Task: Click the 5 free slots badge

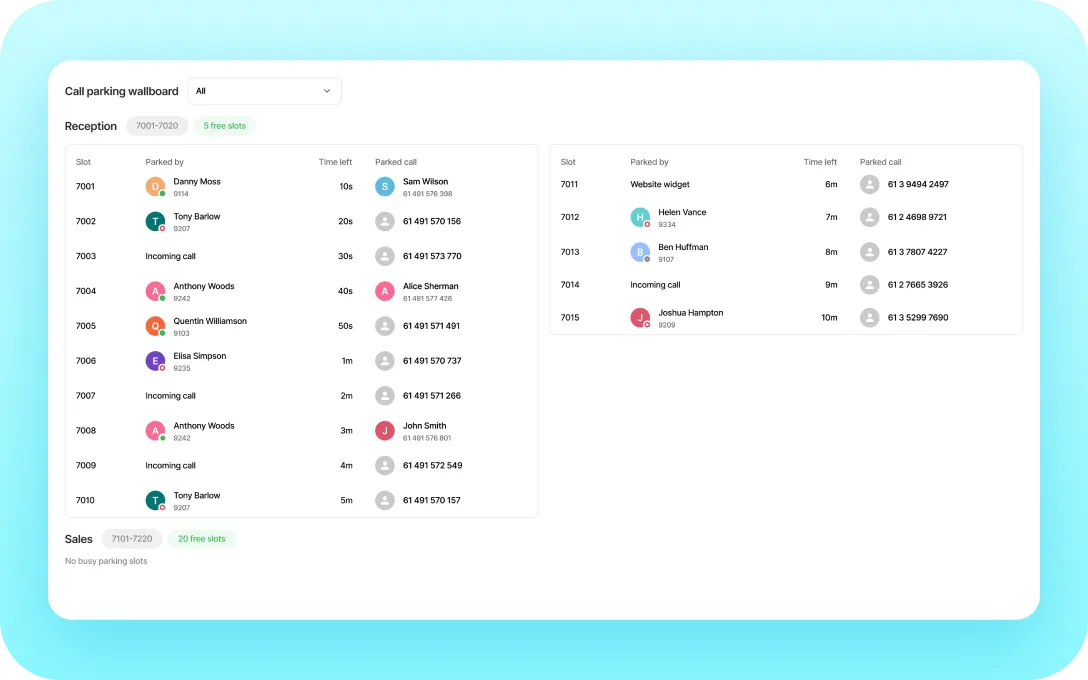Action: pos(225,126)
